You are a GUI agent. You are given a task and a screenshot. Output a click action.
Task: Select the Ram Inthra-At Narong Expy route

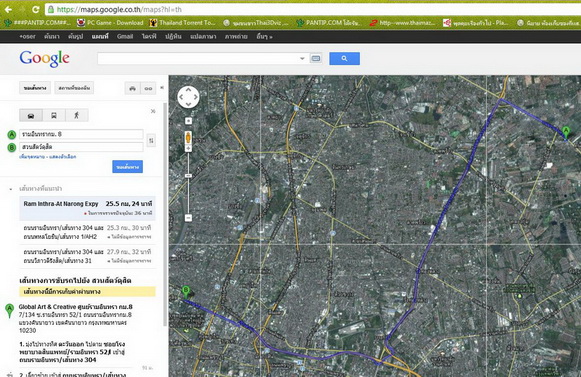pyautogui.click(x=87, y=208)
